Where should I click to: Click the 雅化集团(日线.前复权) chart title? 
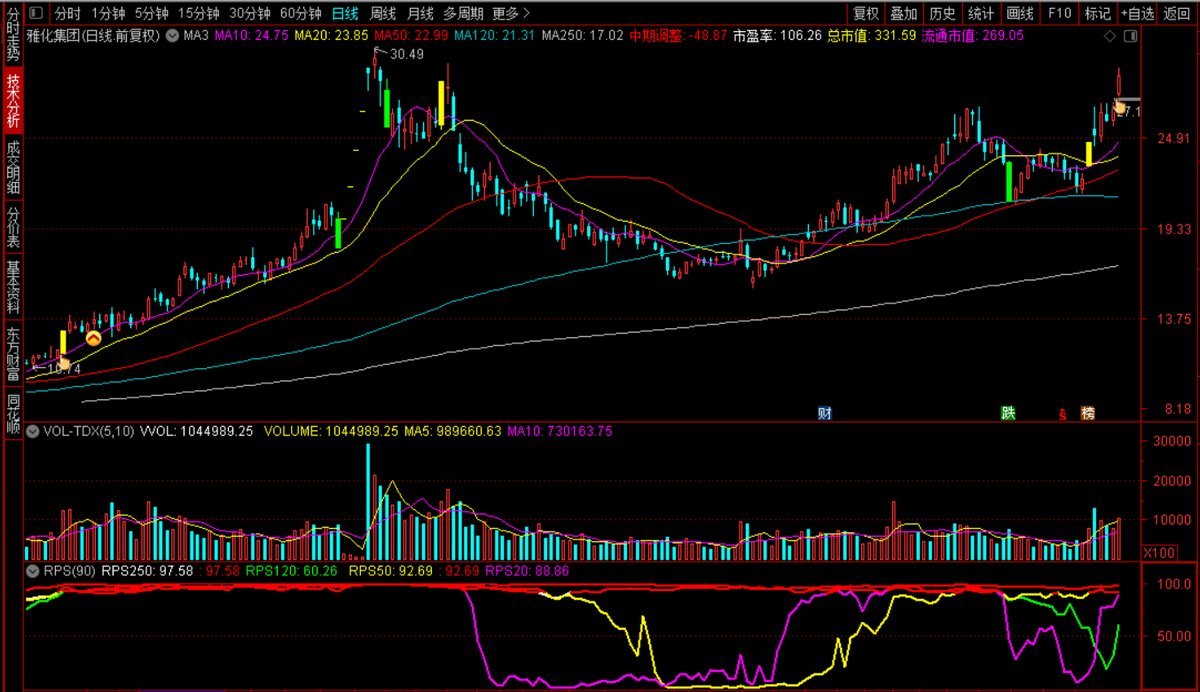tap(95, 35)
